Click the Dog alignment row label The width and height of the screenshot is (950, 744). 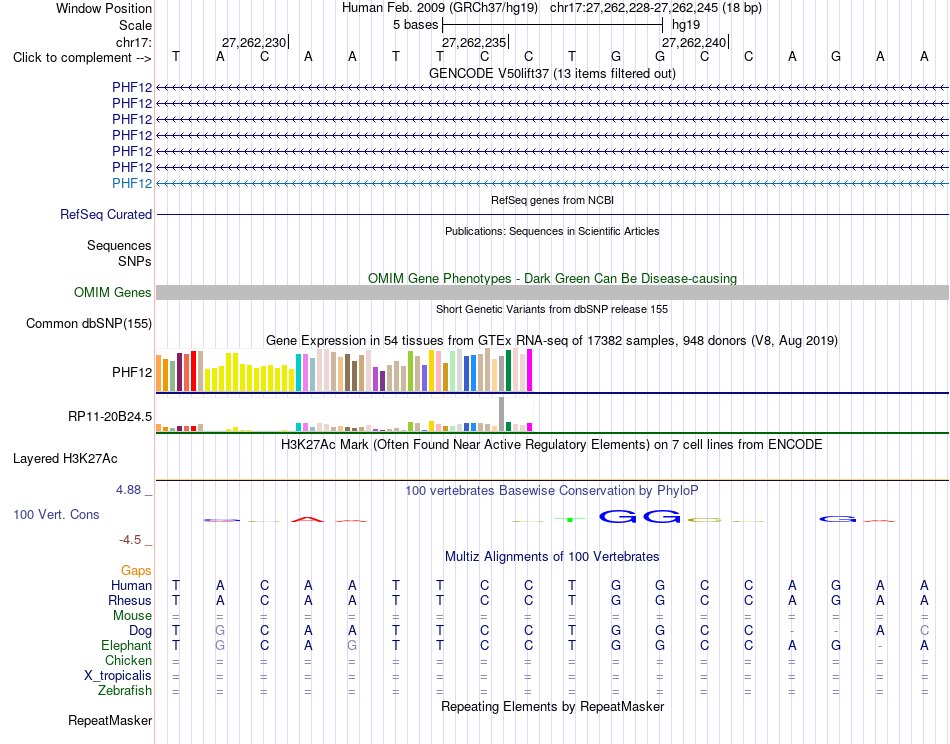click(x=141, y=631)
